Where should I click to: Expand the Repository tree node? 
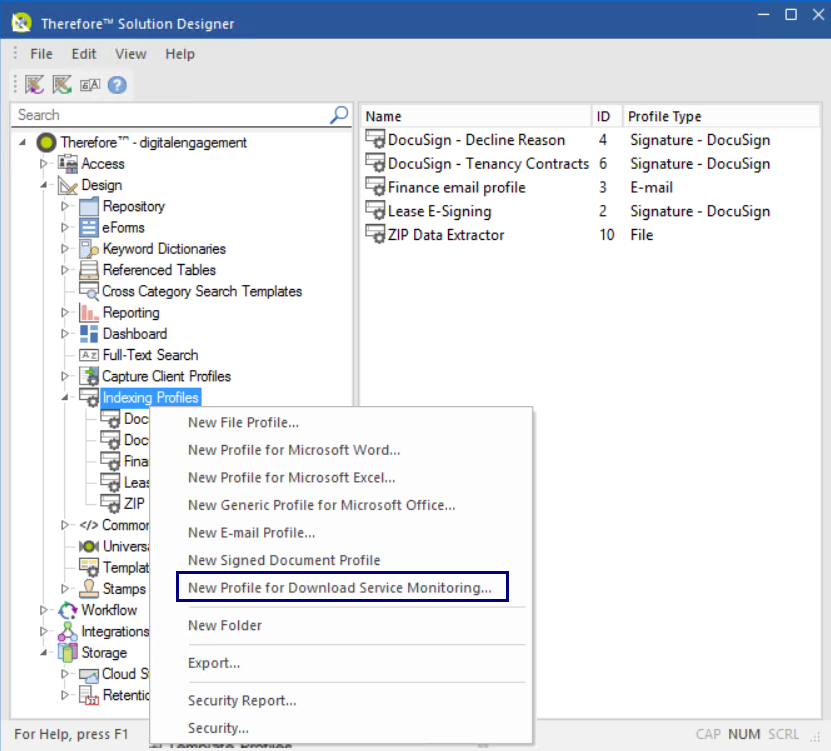65,206
